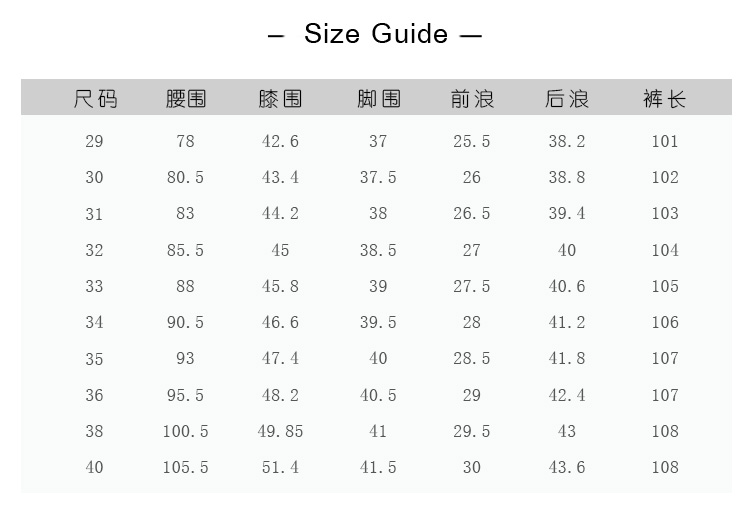Click the 裤长 value 105
Viewport: 750px width, 521px height.
click(665, 286)
